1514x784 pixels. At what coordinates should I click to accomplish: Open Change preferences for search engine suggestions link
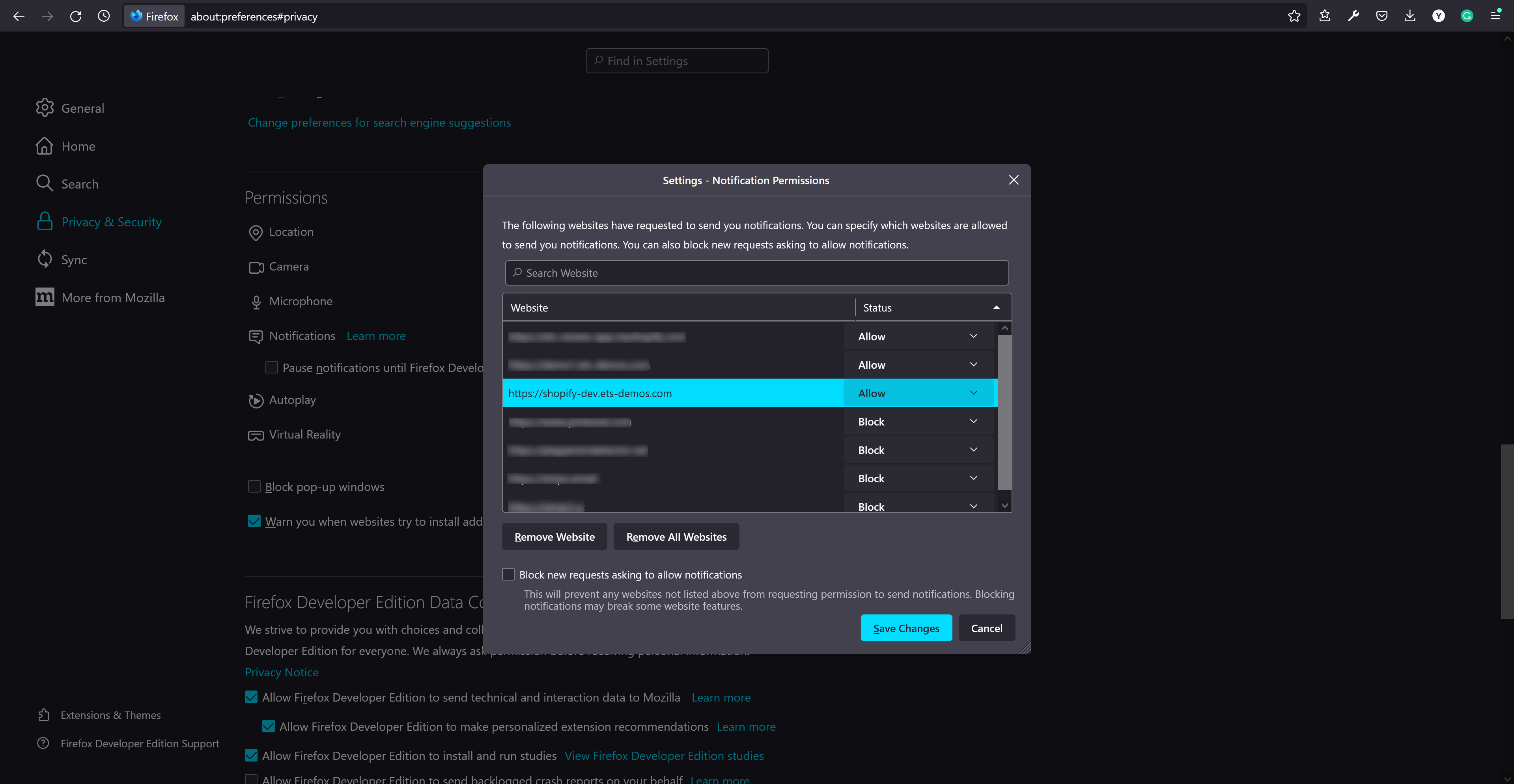[x=379, y=122]
